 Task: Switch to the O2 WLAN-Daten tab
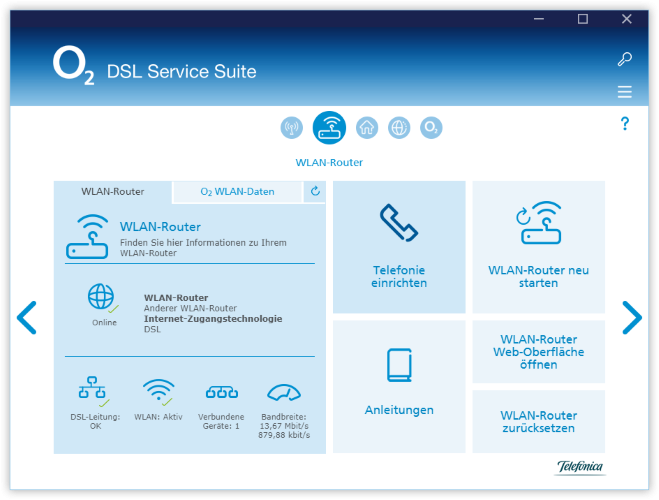pos(237,192)
